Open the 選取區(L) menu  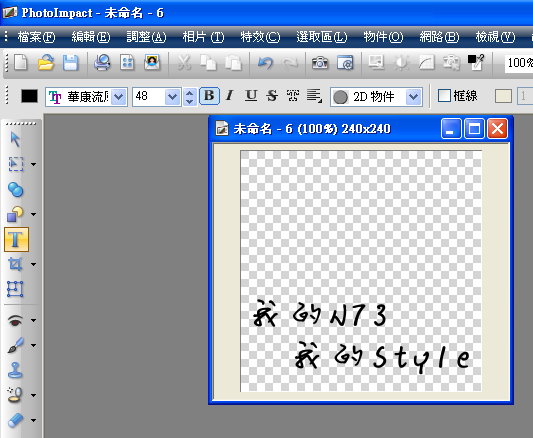[322, 37]
